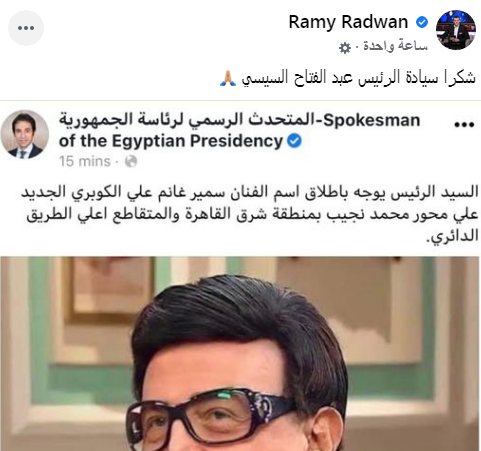Visit the Ramy Radwan profile name link
The height and width of the screenshot is (451, 481).
[348, 22]
